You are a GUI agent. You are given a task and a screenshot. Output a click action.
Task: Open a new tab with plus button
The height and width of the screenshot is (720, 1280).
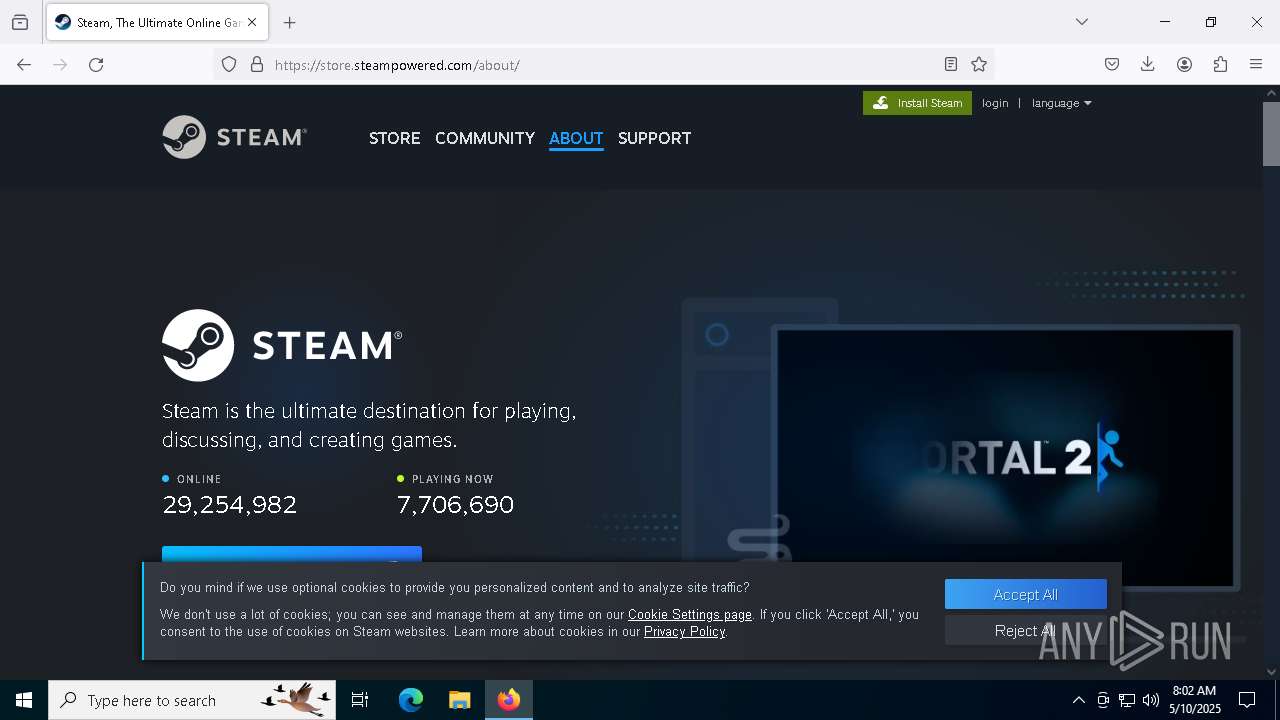(x=290, y=22)
